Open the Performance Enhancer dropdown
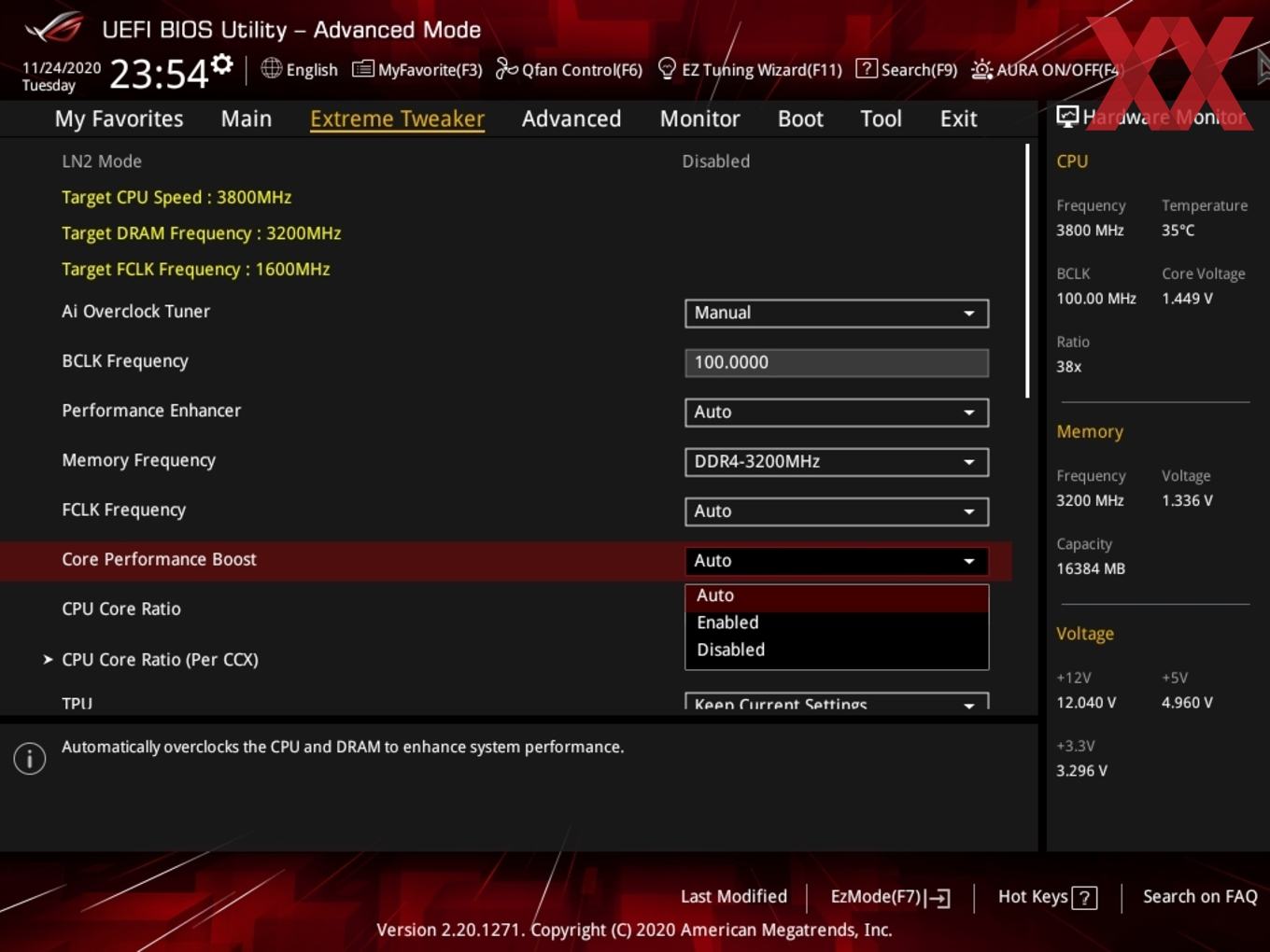 (x=837, y=413)
